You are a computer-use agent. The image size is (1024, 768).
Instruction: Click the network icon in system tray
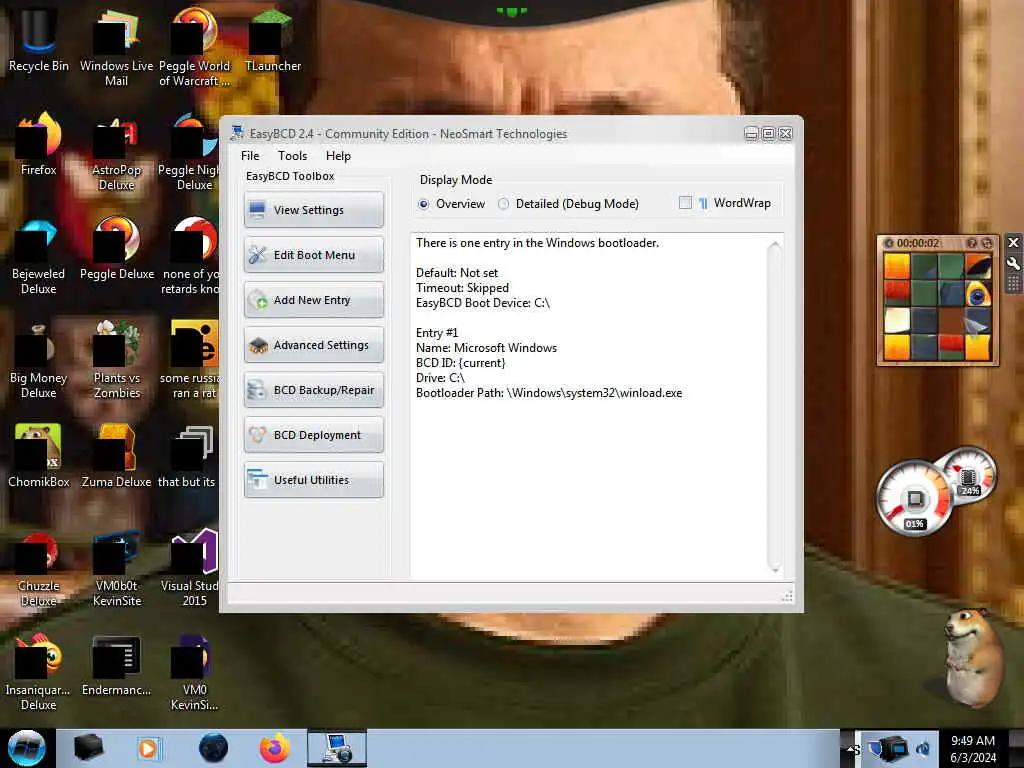point(893,748)
